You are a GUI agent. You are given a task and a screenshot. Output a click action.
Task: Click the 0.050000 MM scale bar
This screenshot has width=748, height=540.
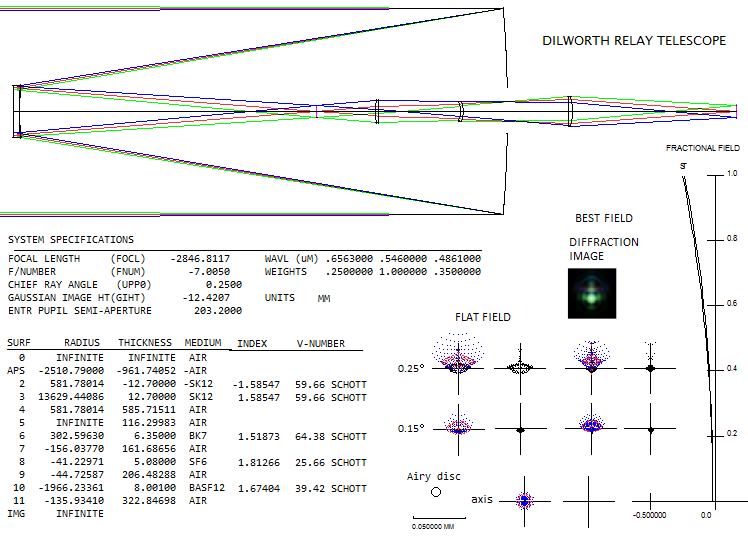coord(439,518)
